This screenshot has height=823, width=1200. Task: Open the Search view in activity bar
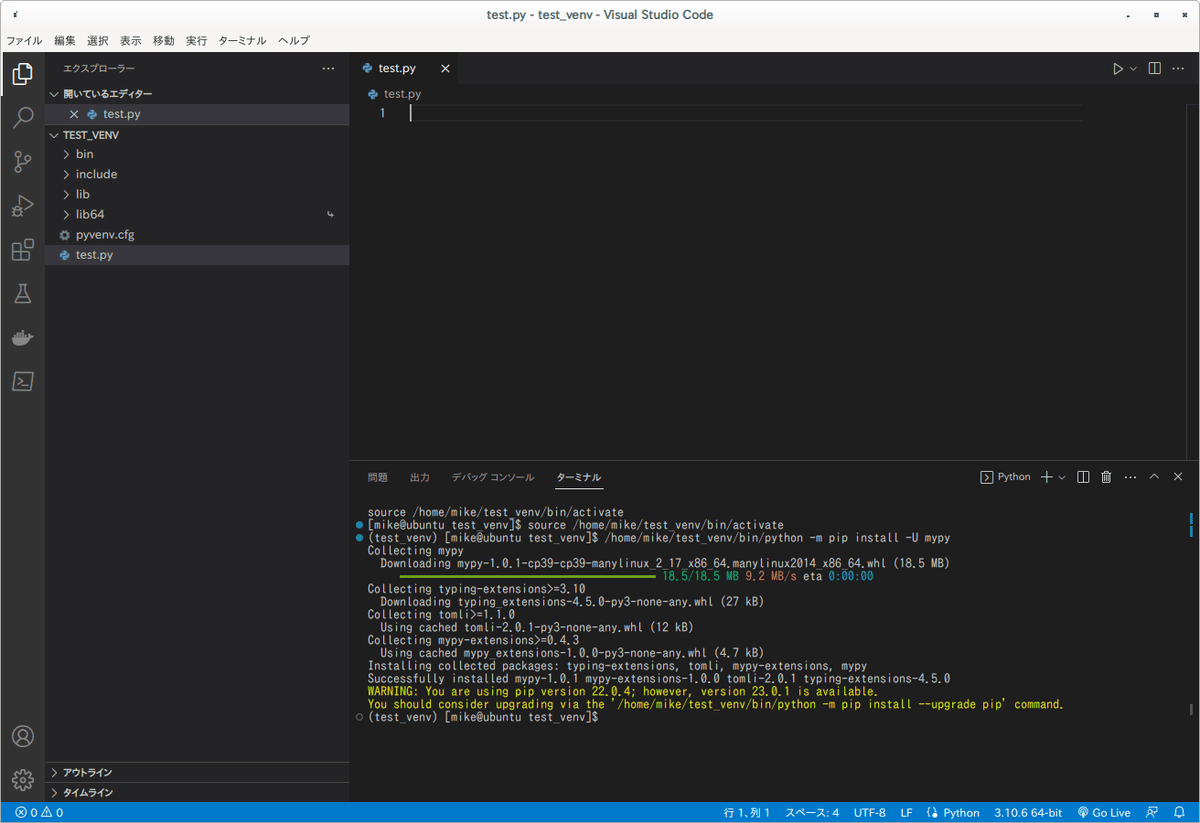(22, 118)
